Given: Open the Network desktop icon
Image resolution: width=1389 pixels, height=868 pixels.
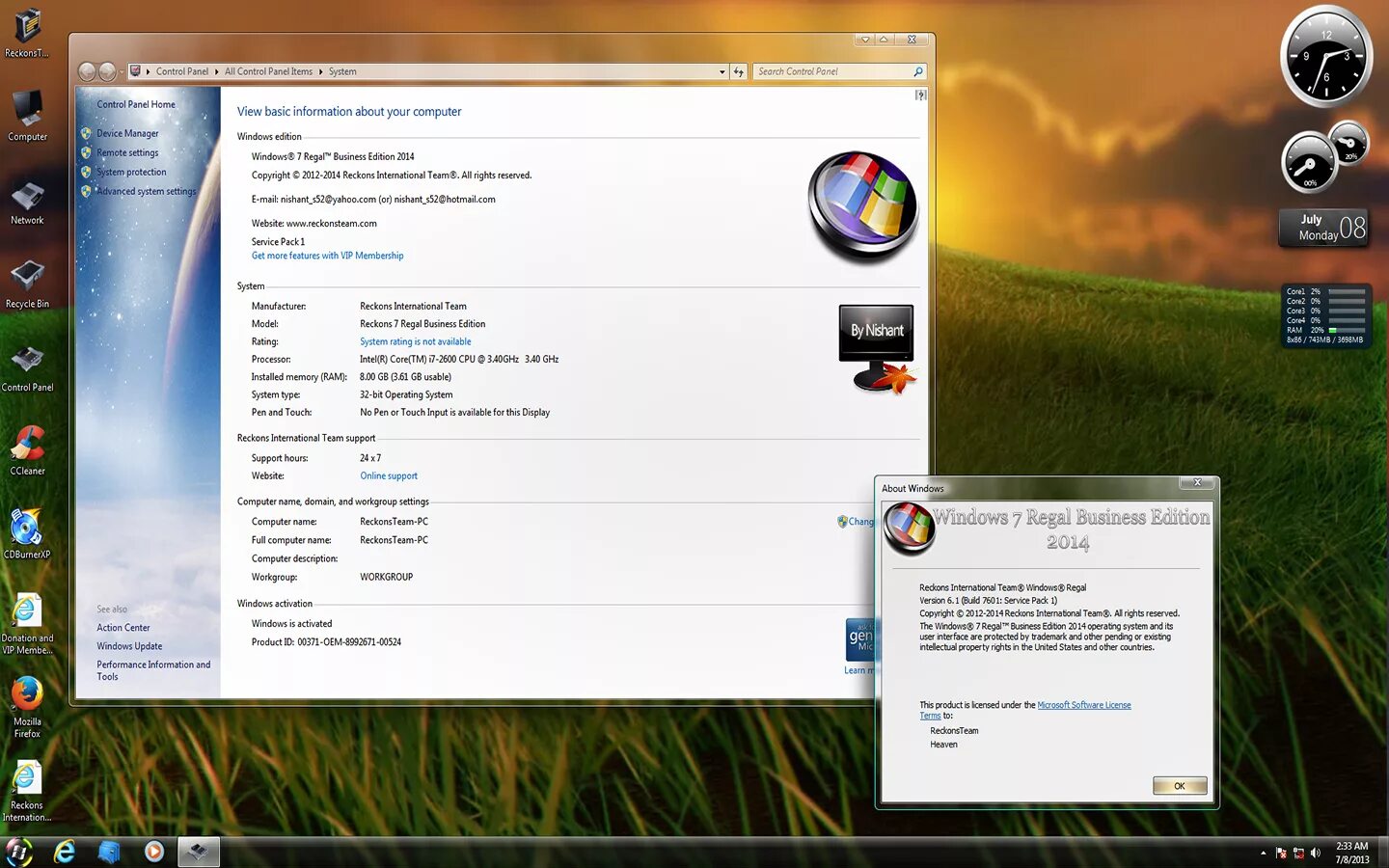Looking at the screenshot, I should [27, 201].
